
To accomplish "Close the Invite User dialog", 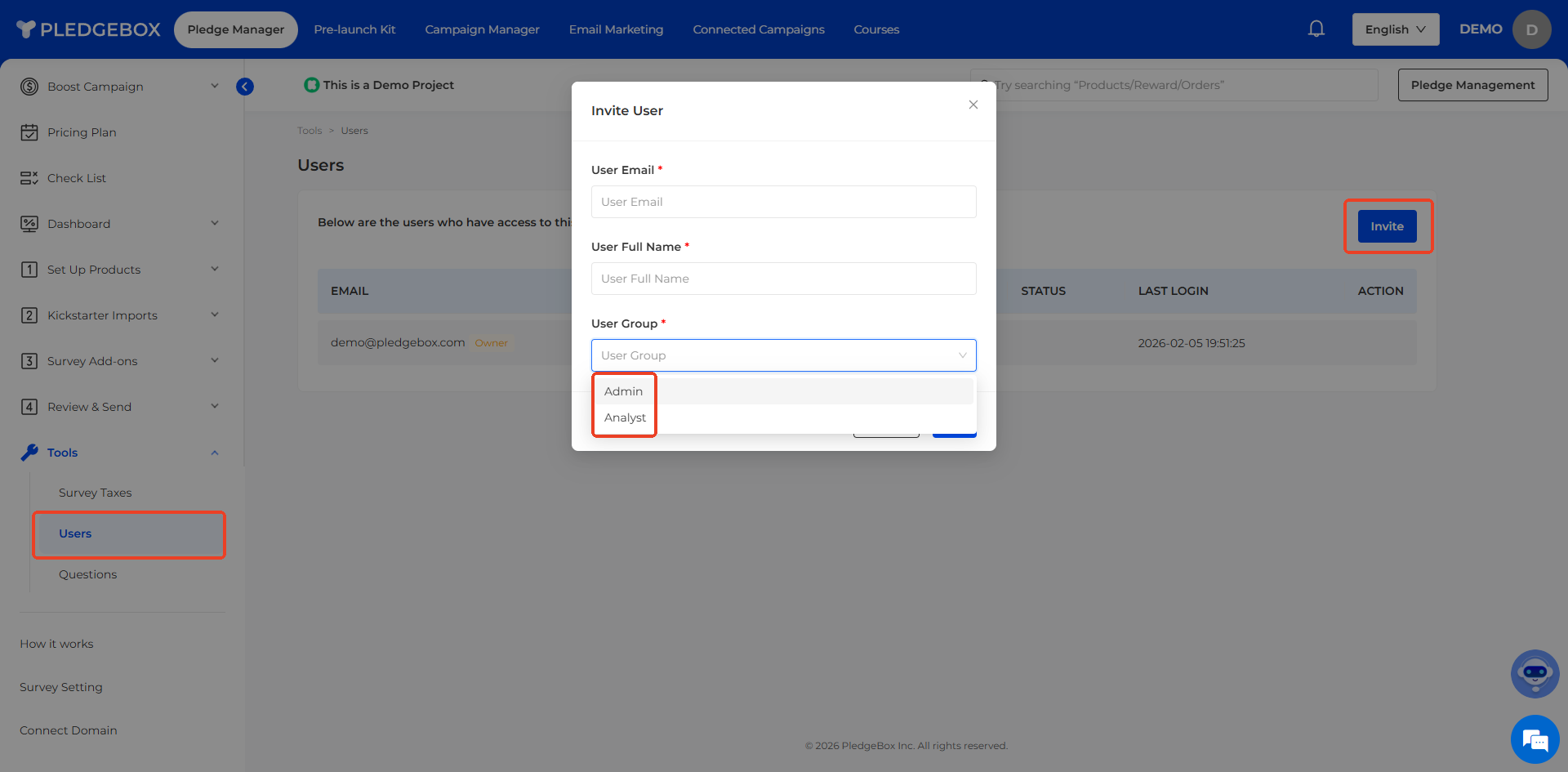I will (x=973, y=105).
